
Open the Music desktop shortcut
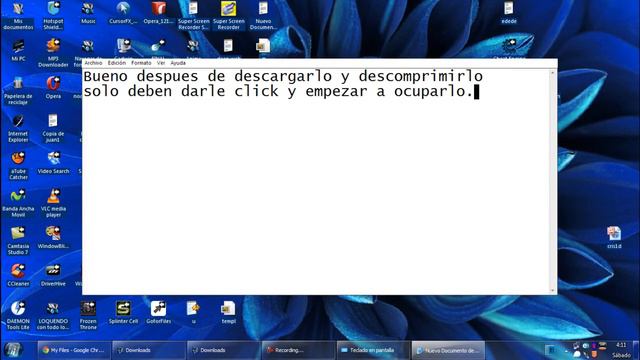(88, 13)
